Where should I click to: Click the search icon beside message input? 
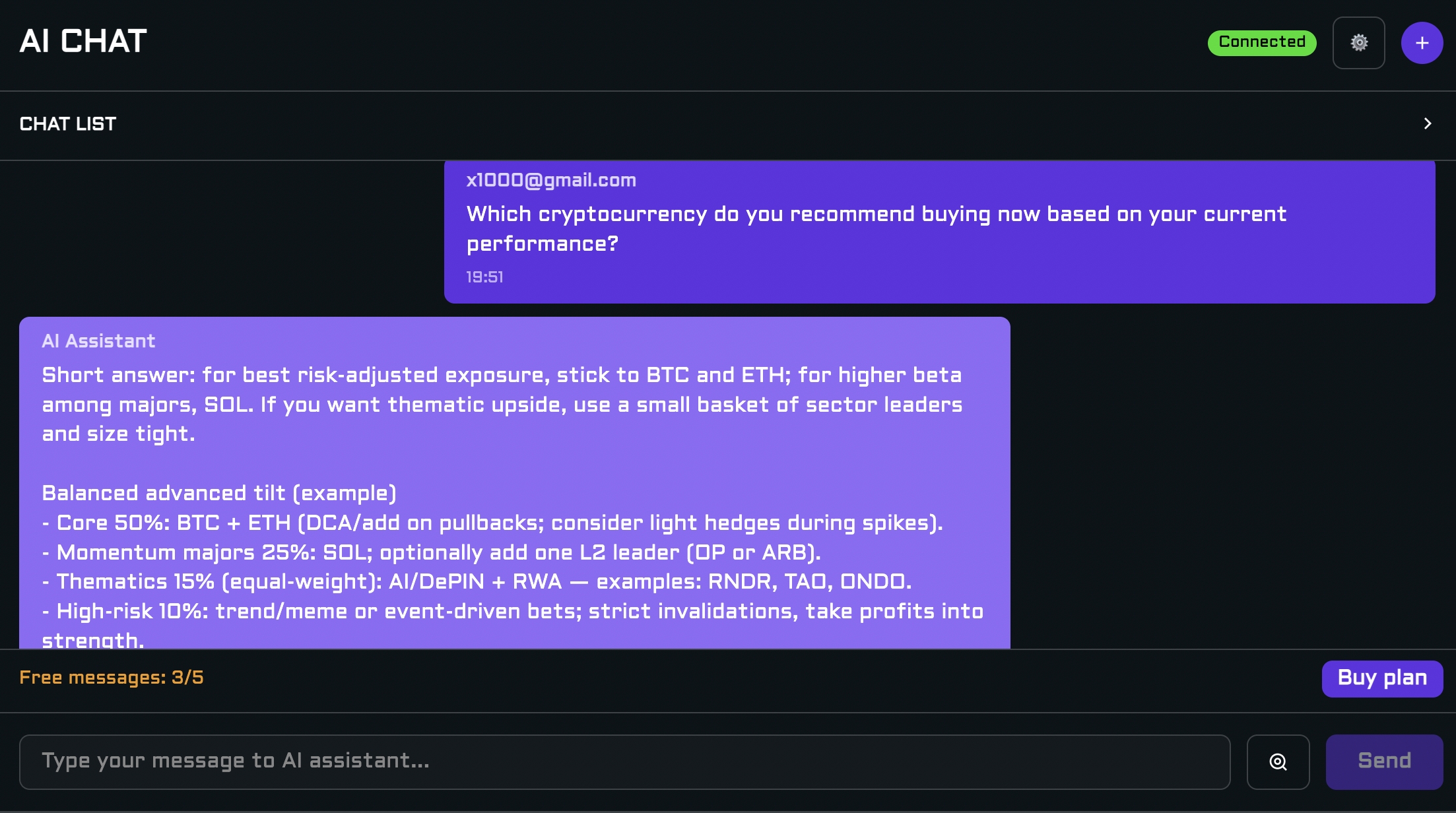pos(1278,762)
